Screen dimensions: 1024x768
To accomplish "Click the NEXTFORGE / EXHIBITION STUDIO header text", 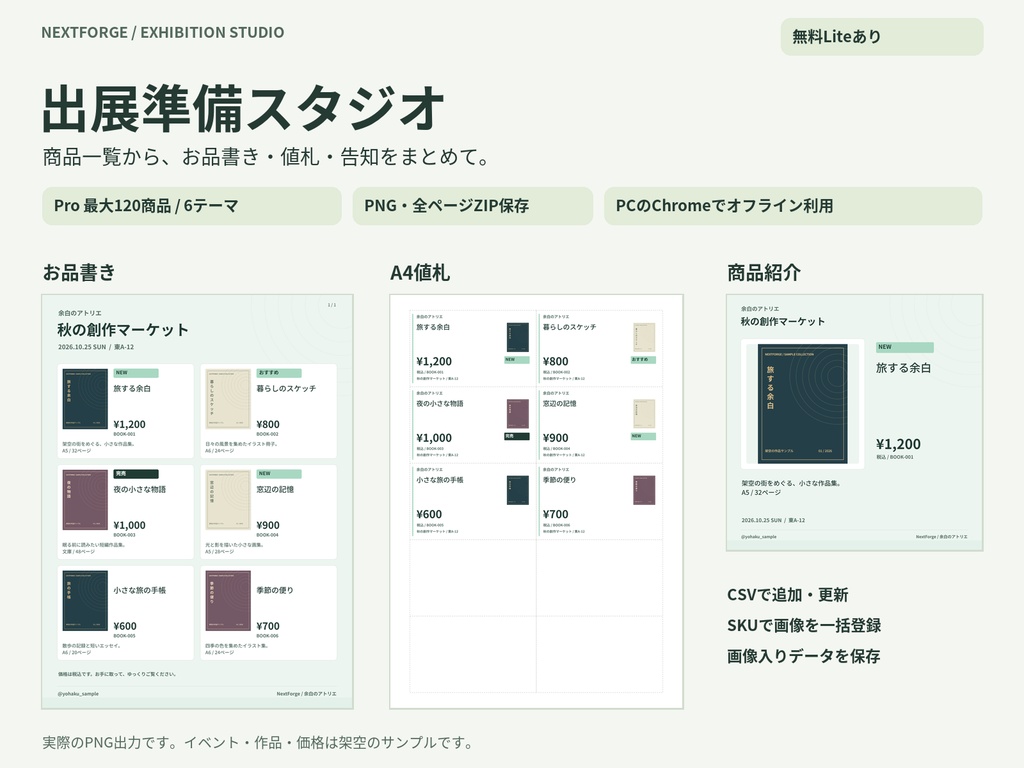I will click(x=163, y=33).
